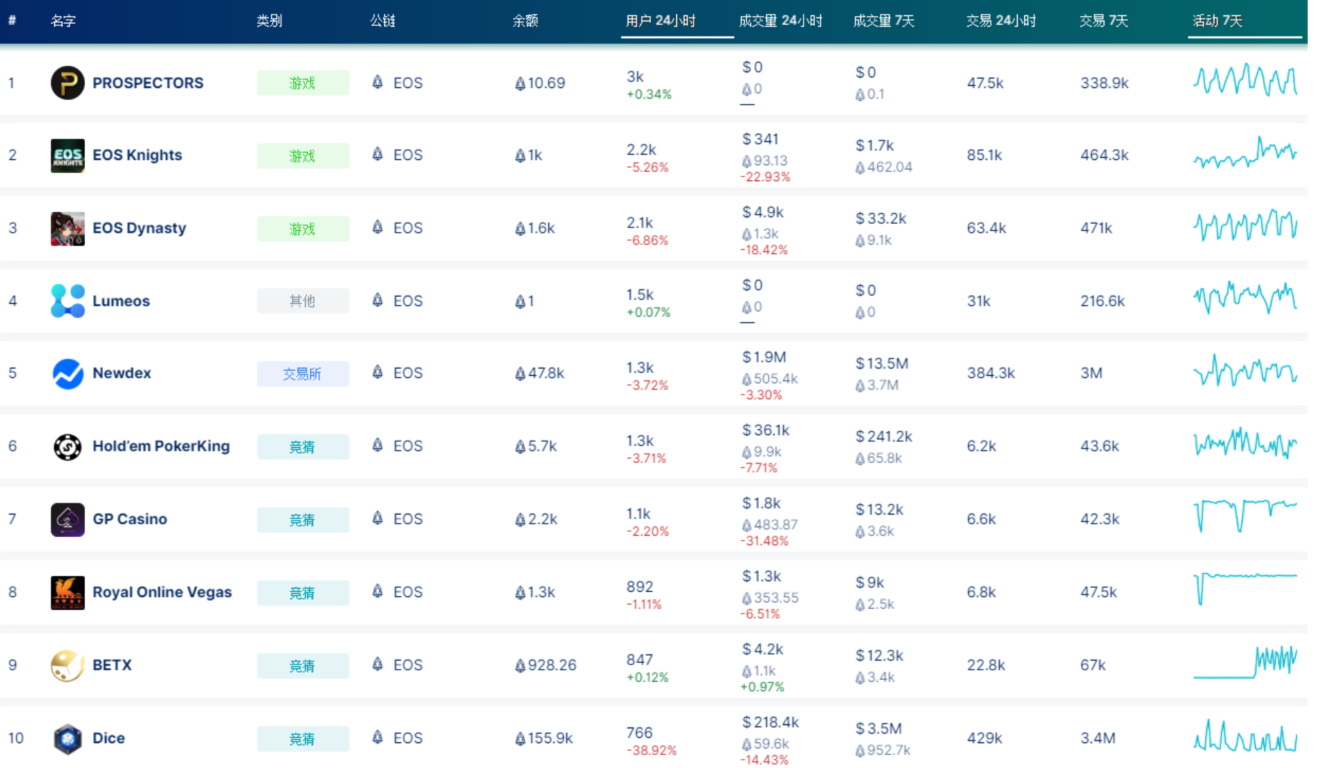The image size is (1321, 768).
Task: Sort table by 交易 7天 column
Action: coord(1104,20)
